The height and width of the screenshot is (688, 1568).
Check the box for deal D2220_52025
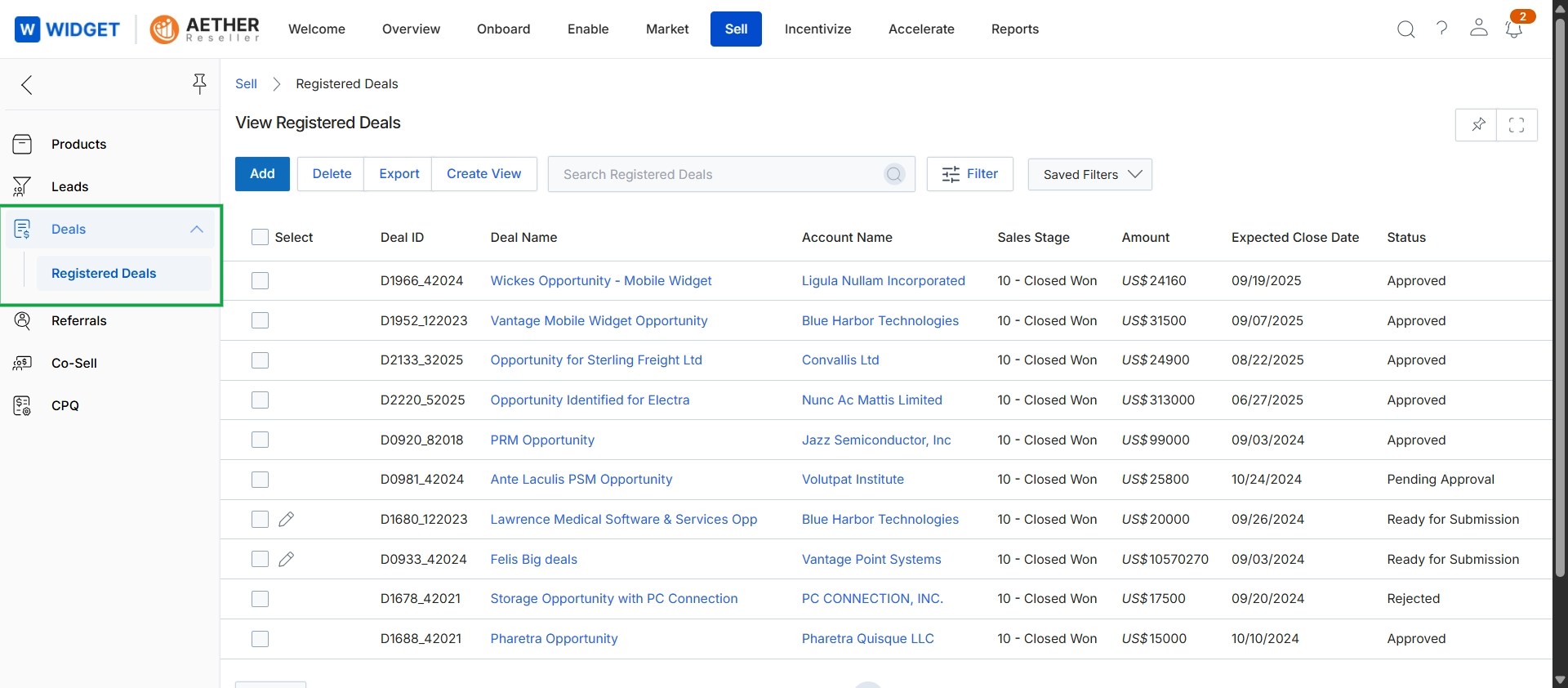tap(260, 400)
